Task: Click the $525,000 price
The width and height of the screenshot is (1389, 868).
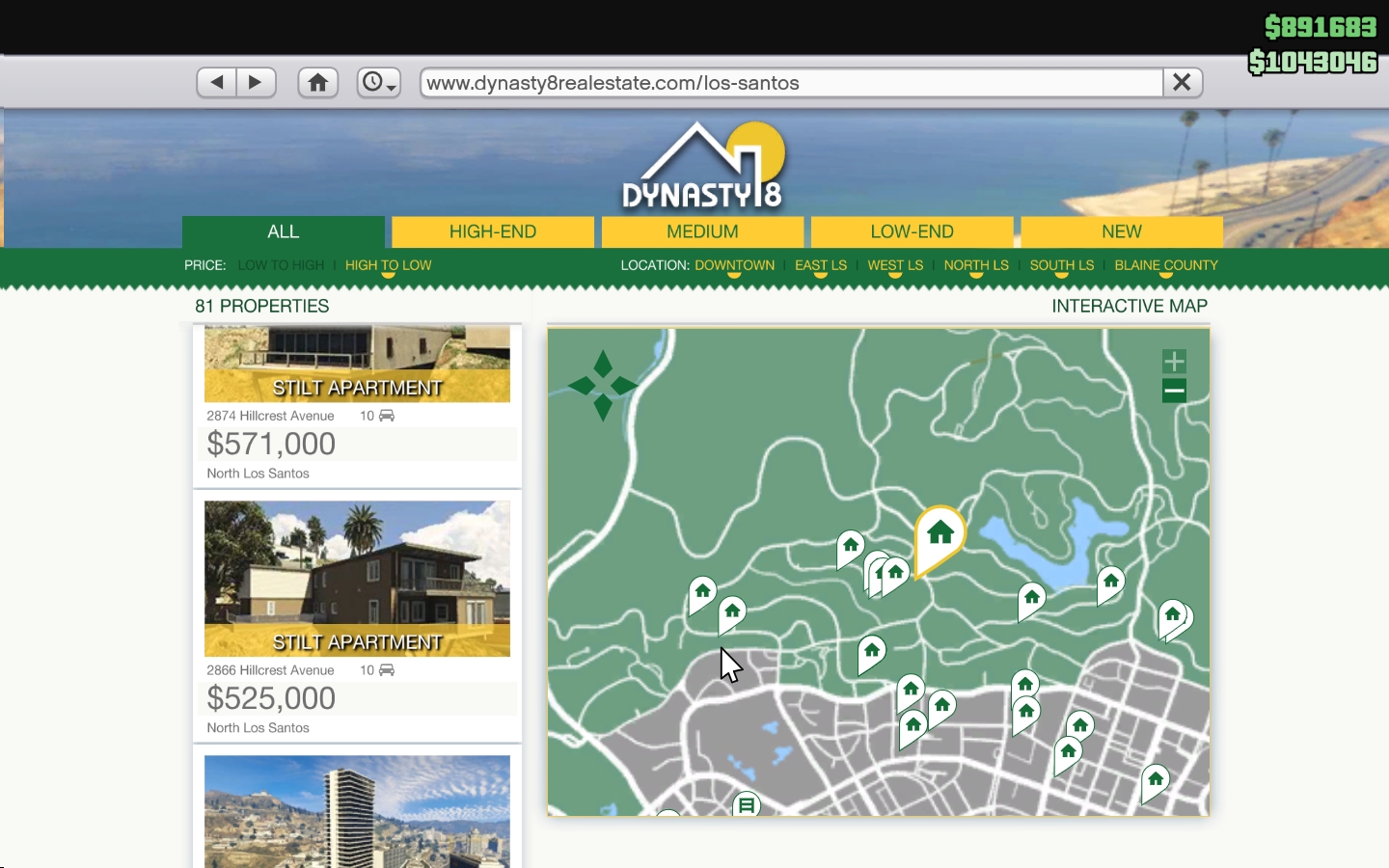Action: tap(271, 698)
